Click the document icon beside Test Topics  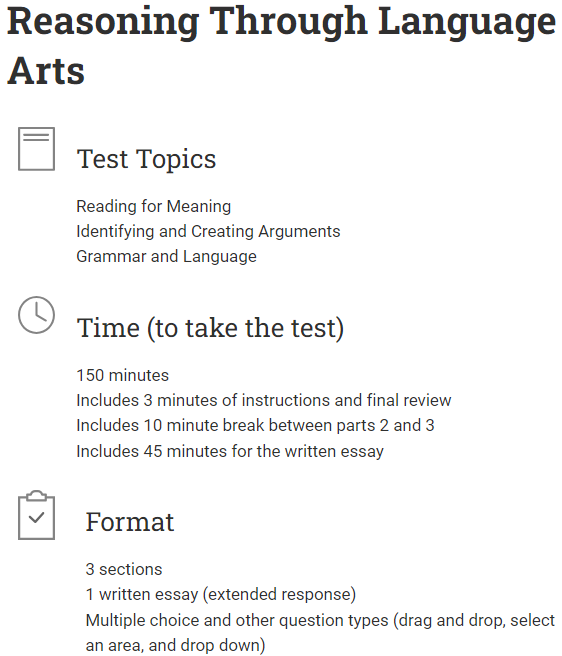pos(36,149)
